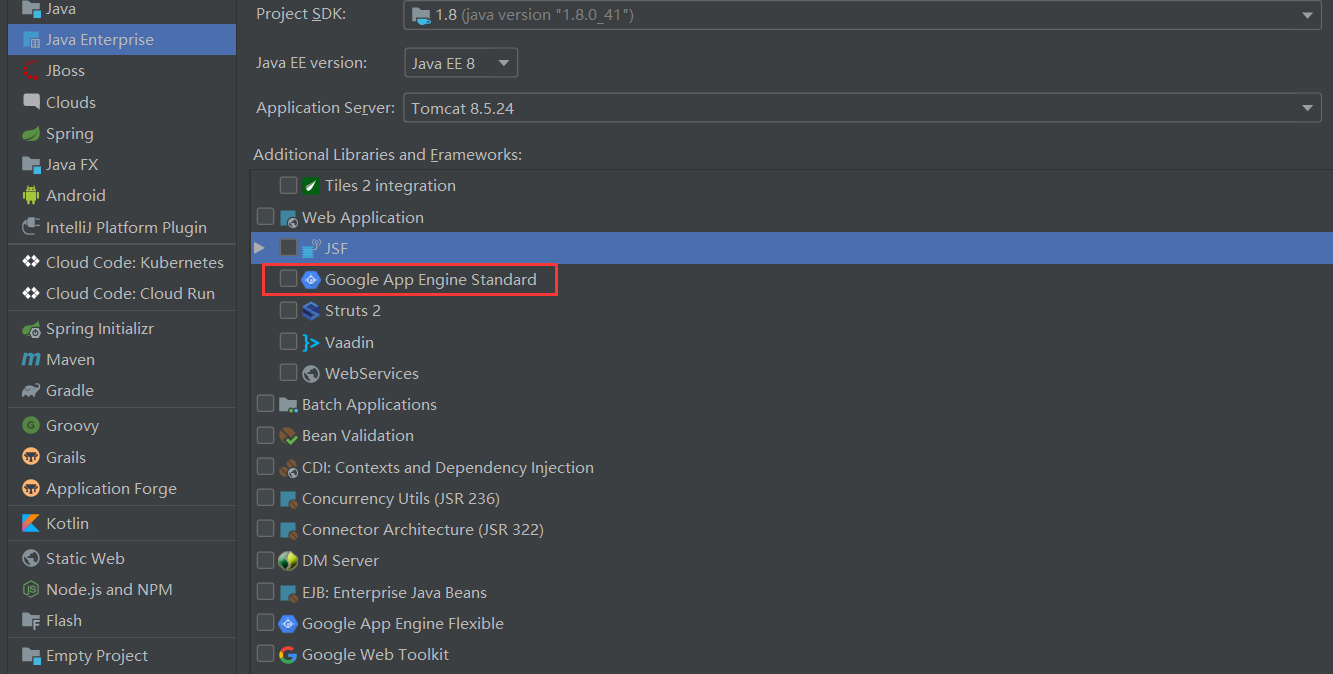Select Node.js and NPM project type
Viewport: 1333px width, 674px height.
109,590
